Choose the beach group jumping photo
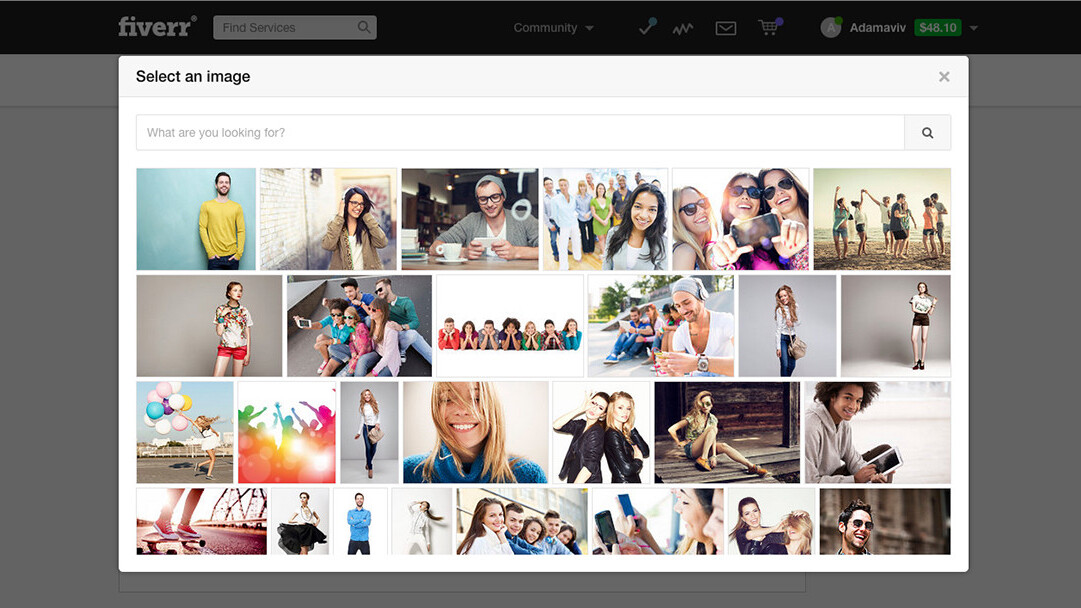The height and width of the screenshot is (608, 1081). [x=881, y=219]
